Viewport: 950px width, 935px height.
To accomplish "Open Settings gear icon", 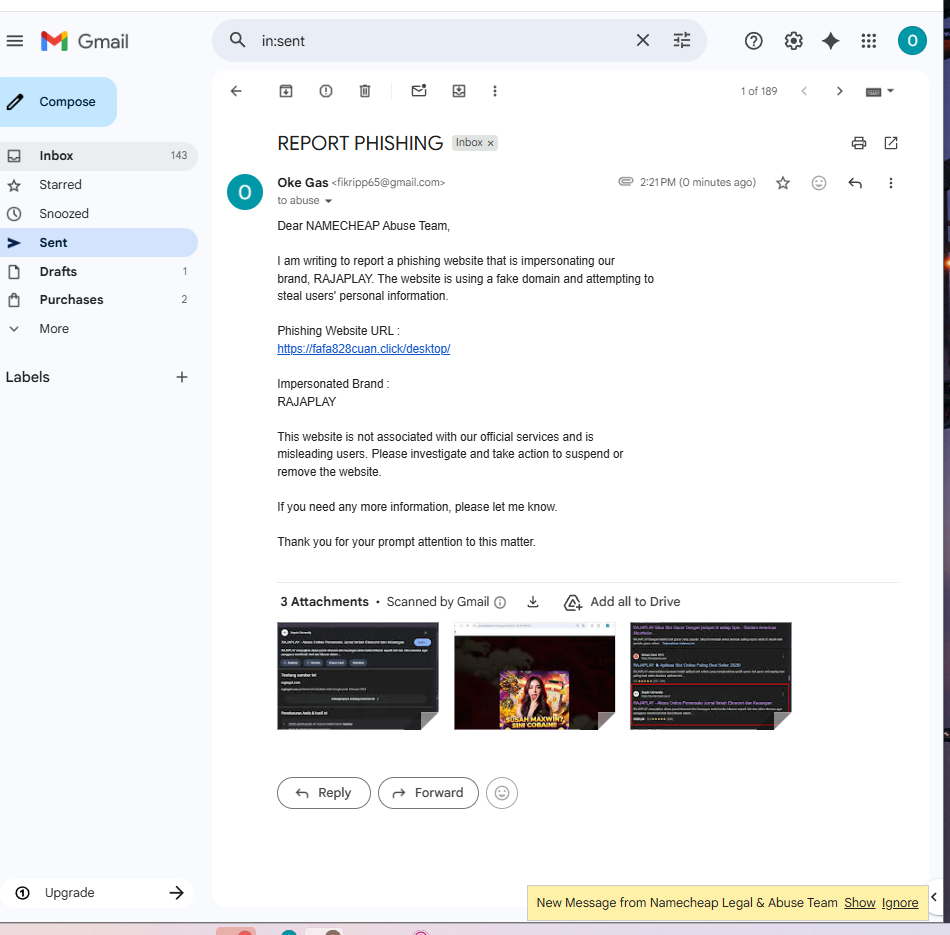I will pos(793,41).
